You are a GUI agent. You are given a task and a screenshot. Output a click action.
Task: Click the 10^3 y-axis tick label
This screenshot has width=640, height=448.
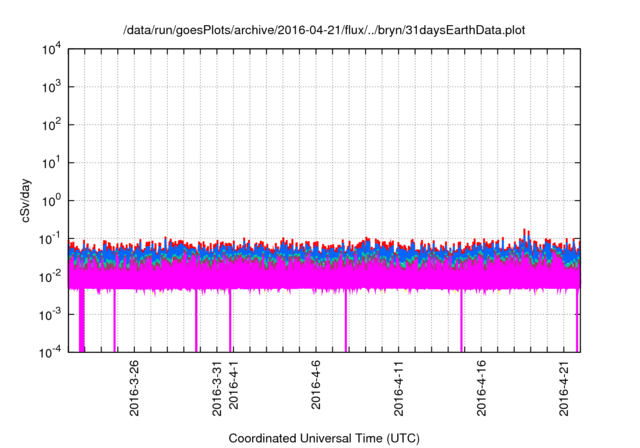51,88
